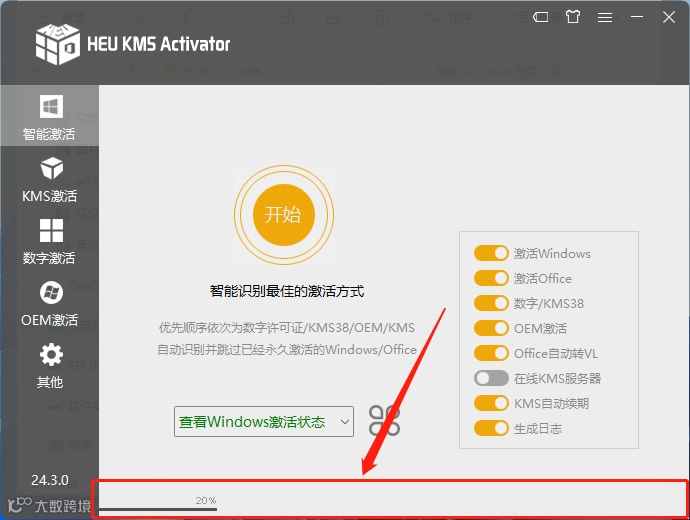
Task: Open the hamburger menu in title bar
Action: click(x=605, y=17)
